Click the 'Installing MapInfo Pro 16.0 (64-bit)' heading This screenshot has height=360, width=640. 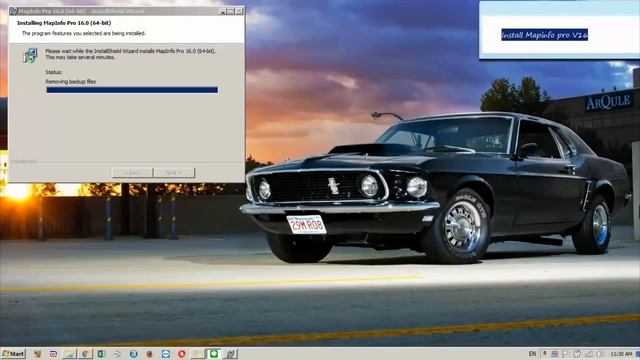tap(64, 23)
